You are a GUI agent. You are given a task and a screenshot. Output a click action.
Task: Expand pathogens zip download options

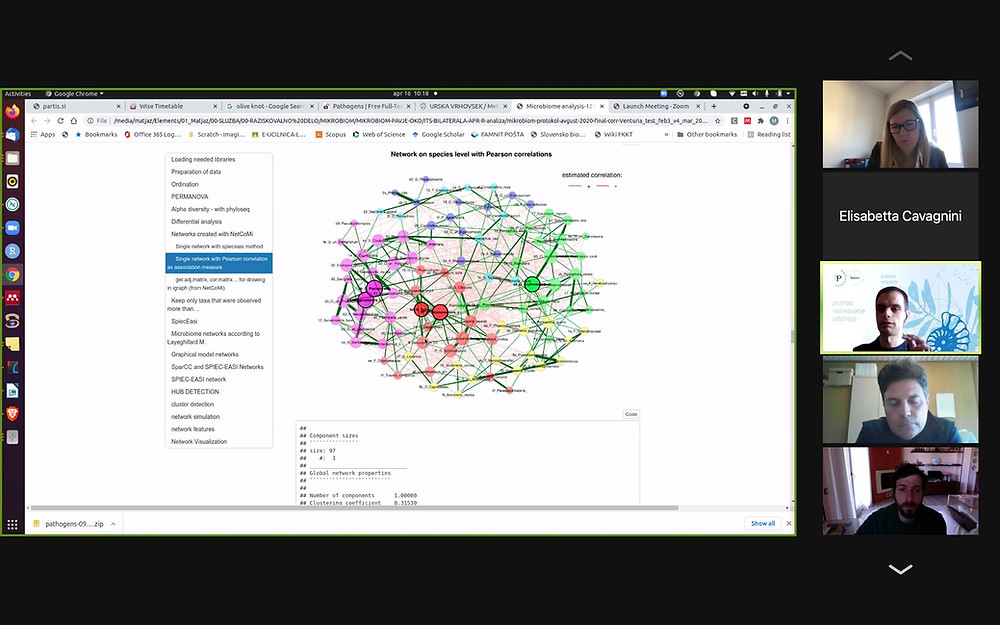click(x=113, y=524)
